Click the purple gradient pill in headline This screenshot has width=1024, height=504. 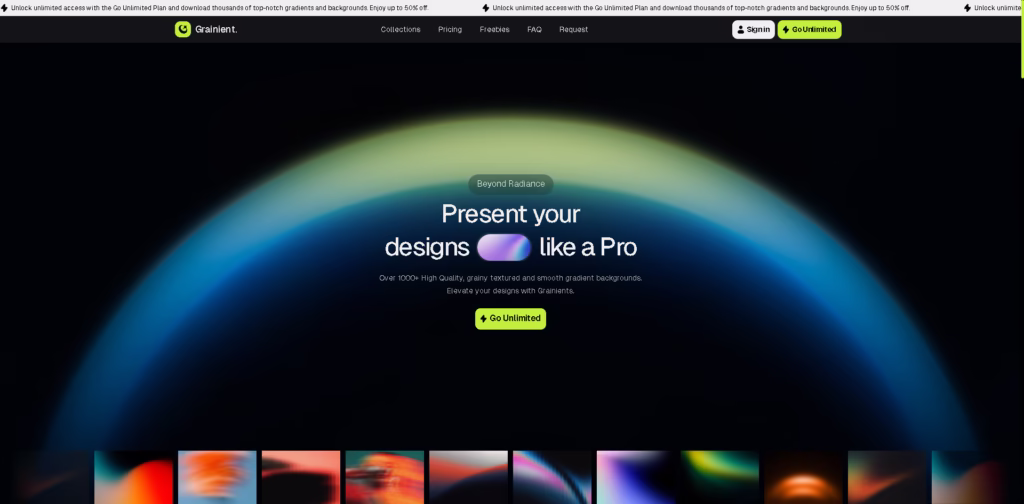pyautogui.click(x=504, y=247)
